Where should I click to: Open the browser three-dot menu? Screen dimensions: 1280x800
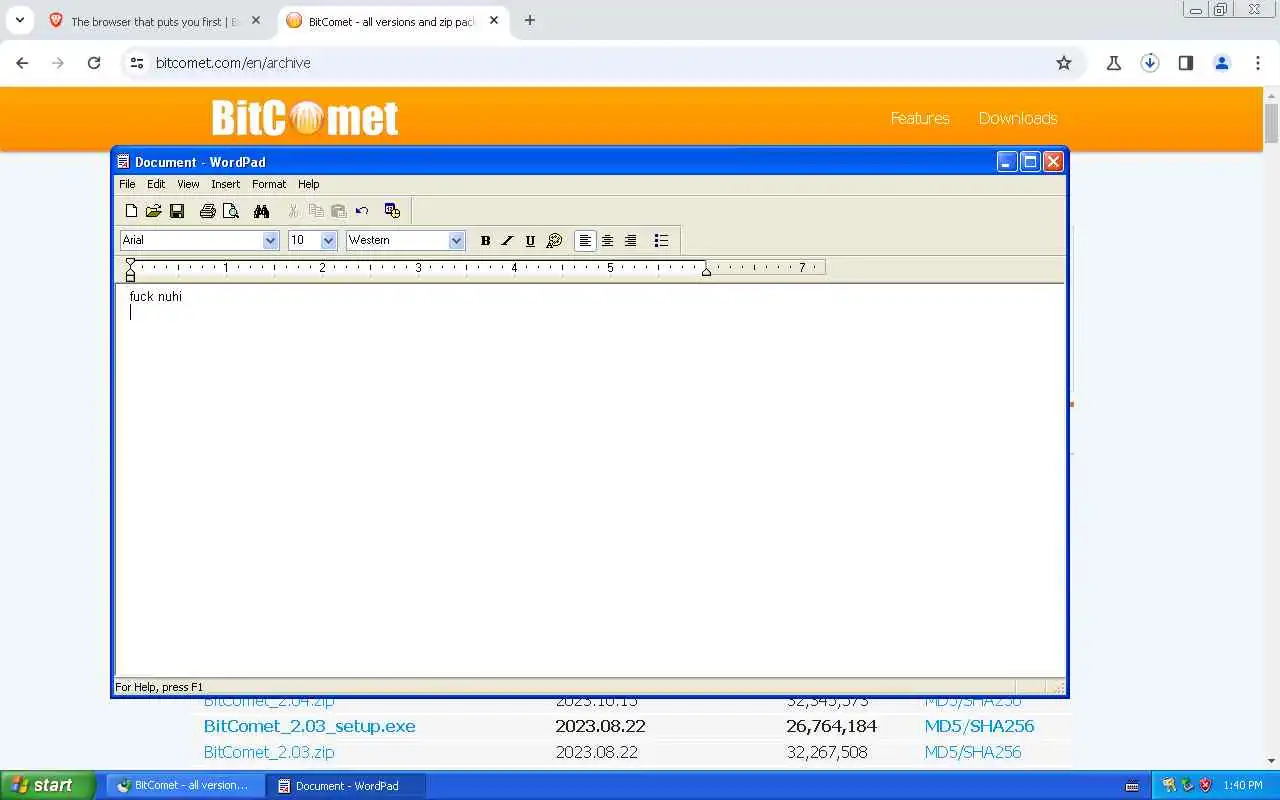tap(1258, 63)
